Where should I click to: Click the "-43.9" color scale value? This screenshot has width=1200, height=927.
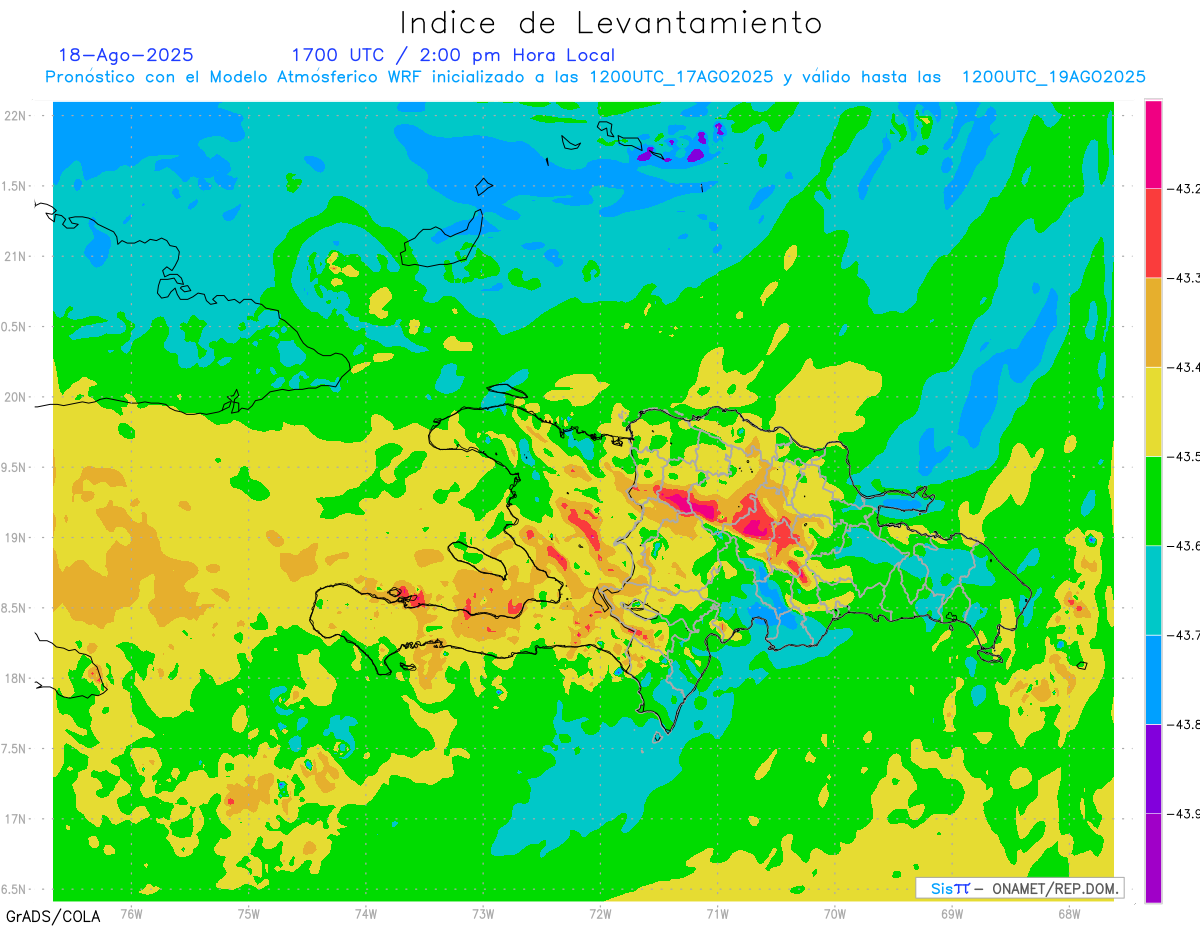(x=1185, y=813)
